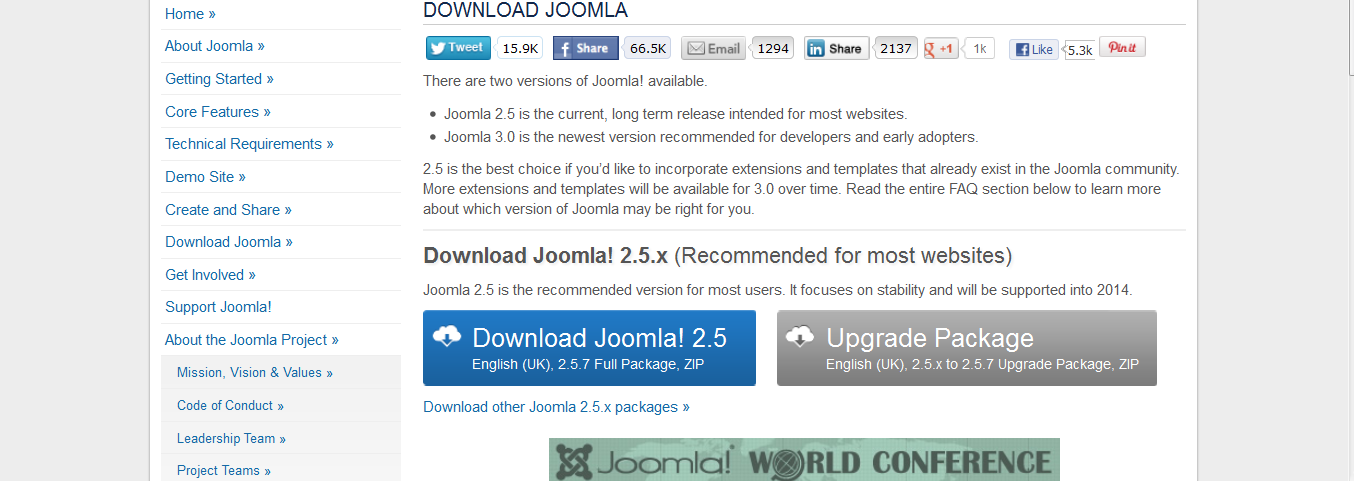Open Get Involved sidebar link

pyautogui.click(x=210, y=275)
